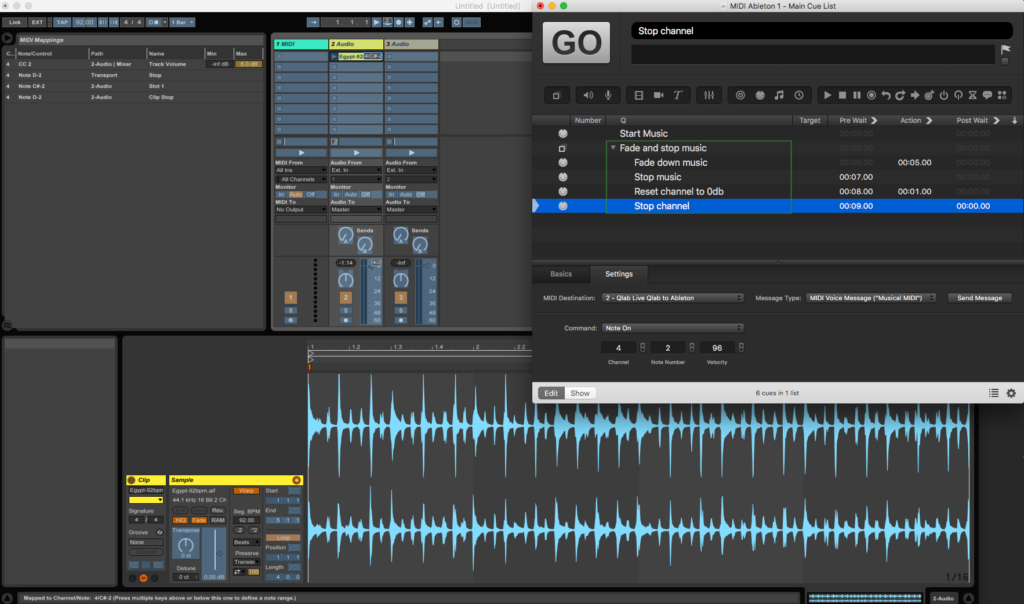Switch to the Basics tab
This screenshot has width=1024, height=604.
coord(560,274)
